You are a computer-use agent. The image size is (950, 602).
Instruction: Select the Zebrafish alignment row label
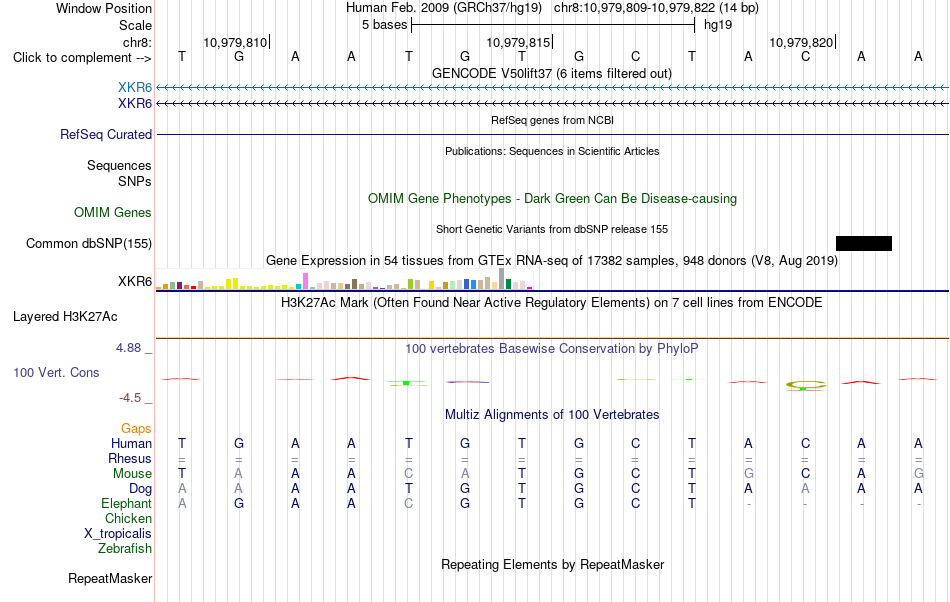125,548
